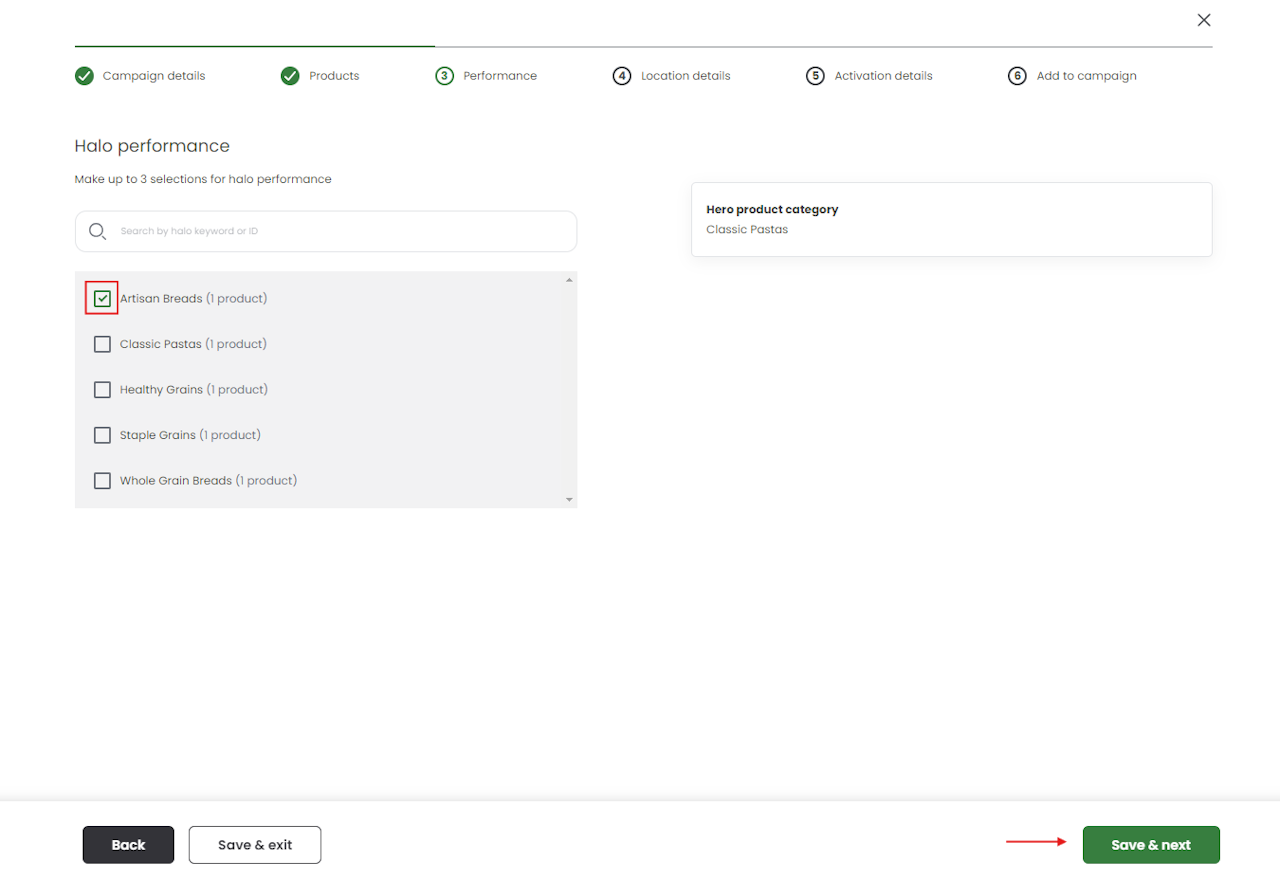The image size is (1280, 879).
Task: Close the dialog with the X icon
Action: pyautogui.click(x=1204, y=20)
